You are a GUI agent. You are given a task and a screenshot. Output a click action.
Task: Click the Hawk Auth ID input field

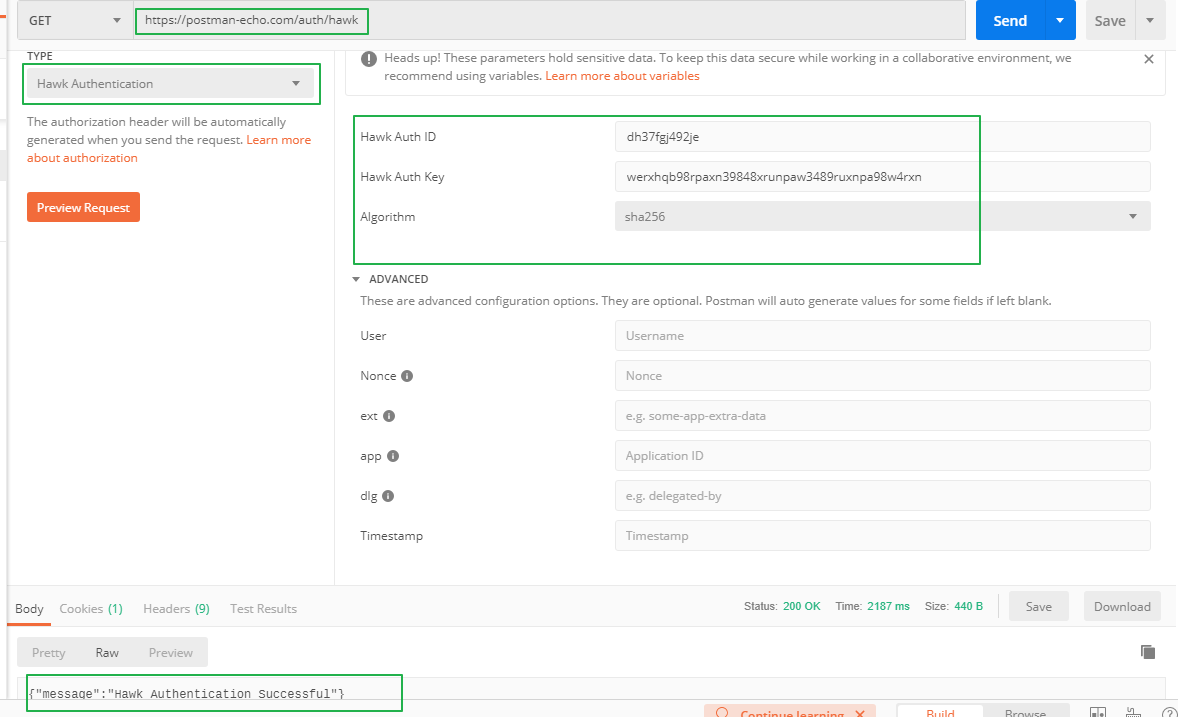(x=882, y=137)
